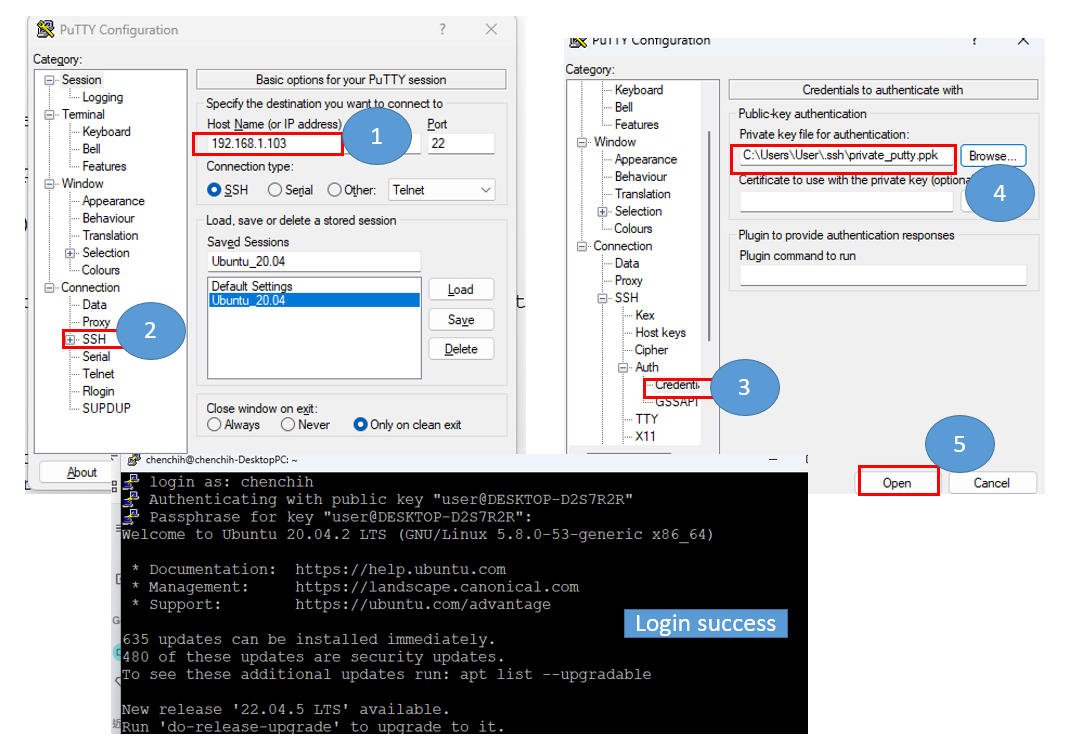Screen dimensions: 1067x746
Task: Select the X11 category
Action: [645, 436]
